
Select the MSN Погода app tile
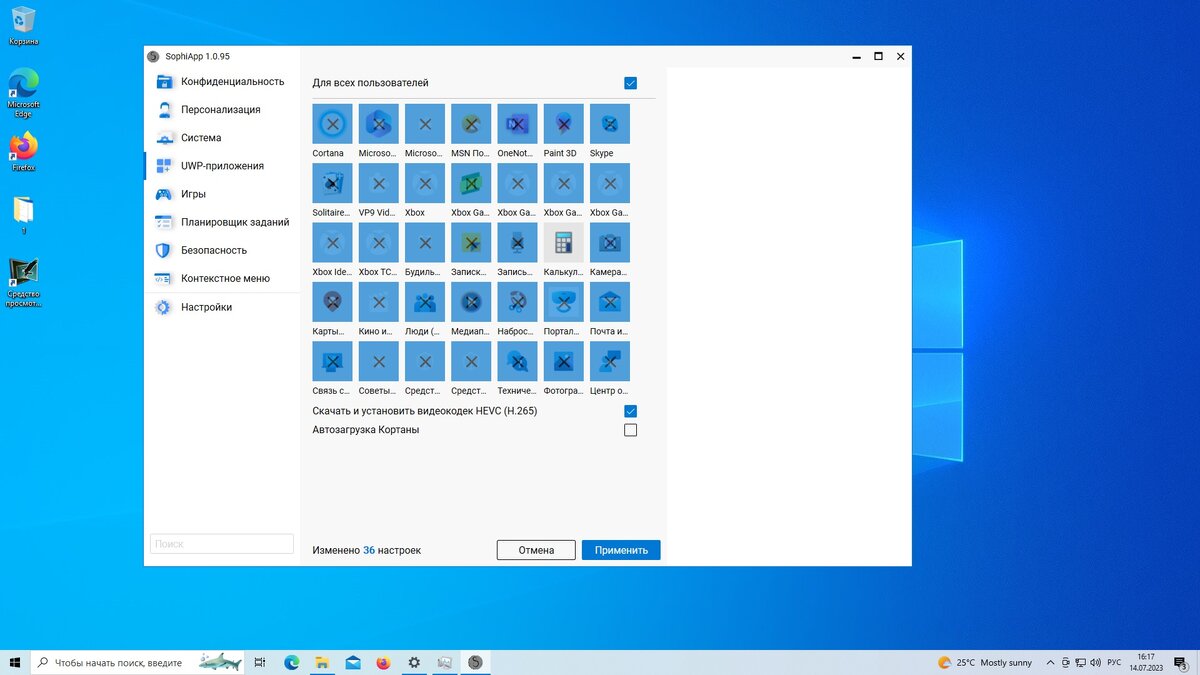pos(471,124)
